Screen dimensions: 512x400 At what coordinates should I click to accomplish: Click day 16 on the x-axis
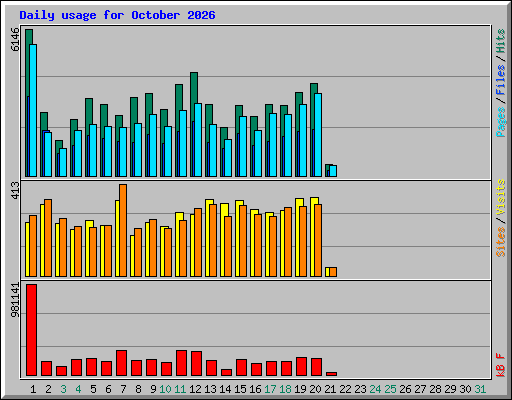(x=255, y=389)
